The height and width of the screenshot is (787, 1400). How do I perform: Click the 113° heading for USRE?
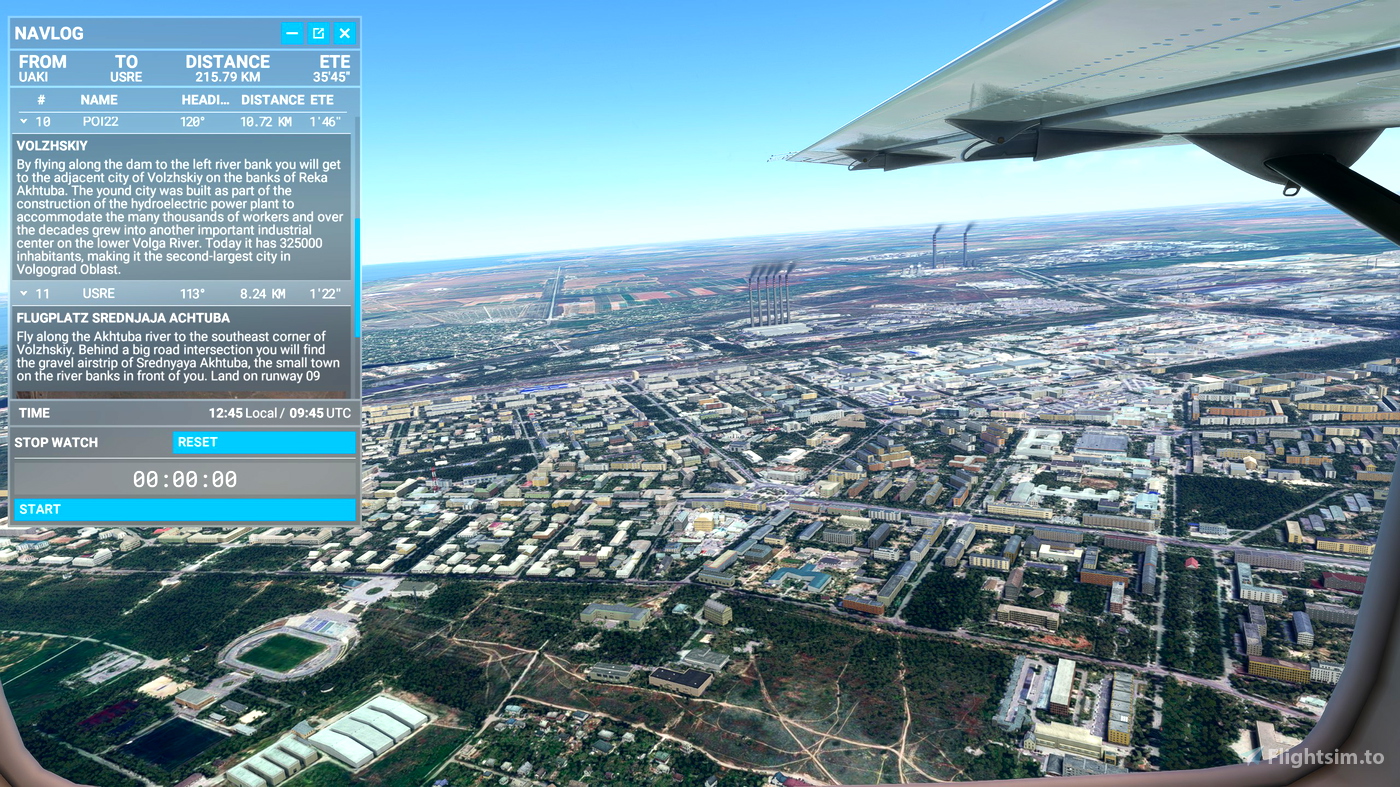pyautogui.click(x=192, y=294)
